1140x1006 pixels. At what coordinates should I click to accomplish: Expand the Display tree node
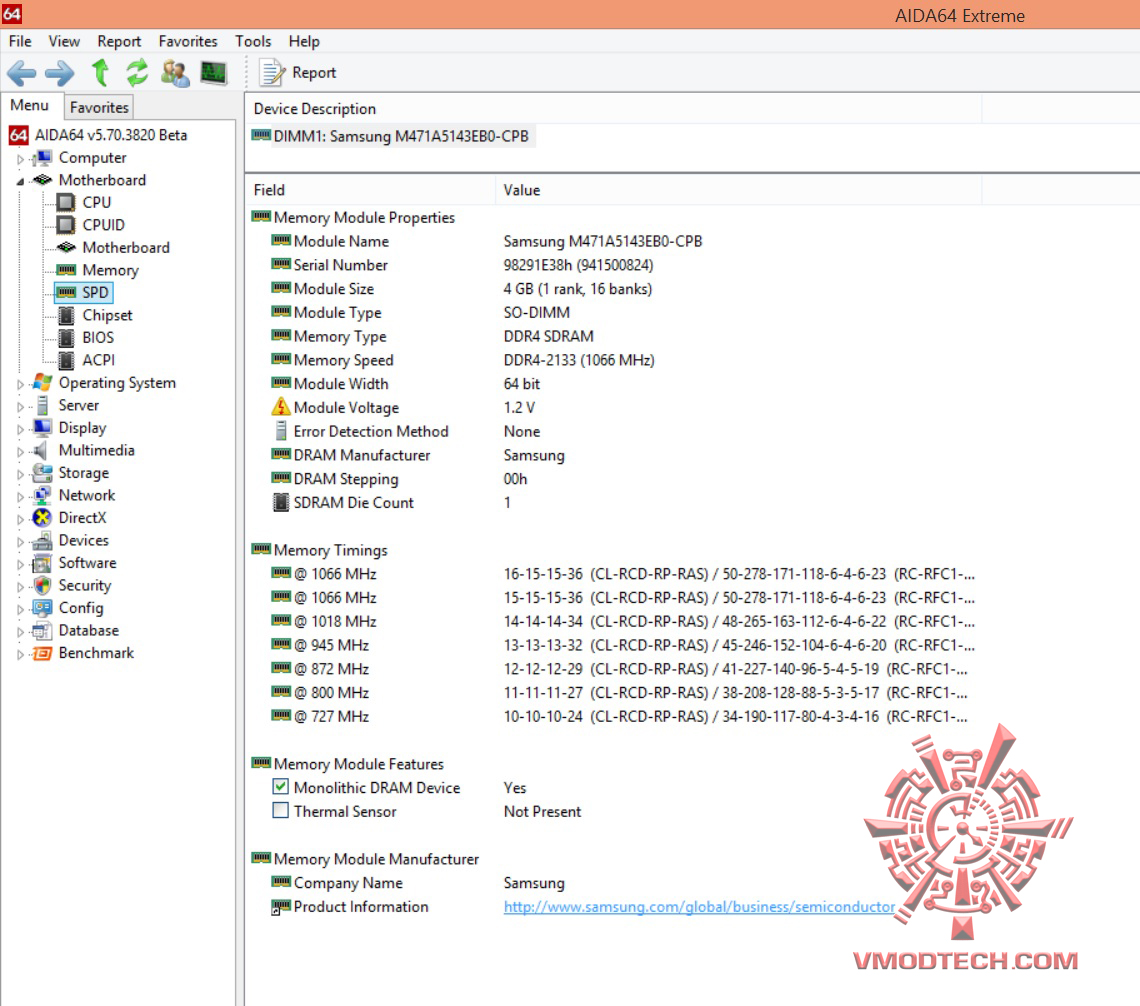pyautogui.click(x=20, y=429)
